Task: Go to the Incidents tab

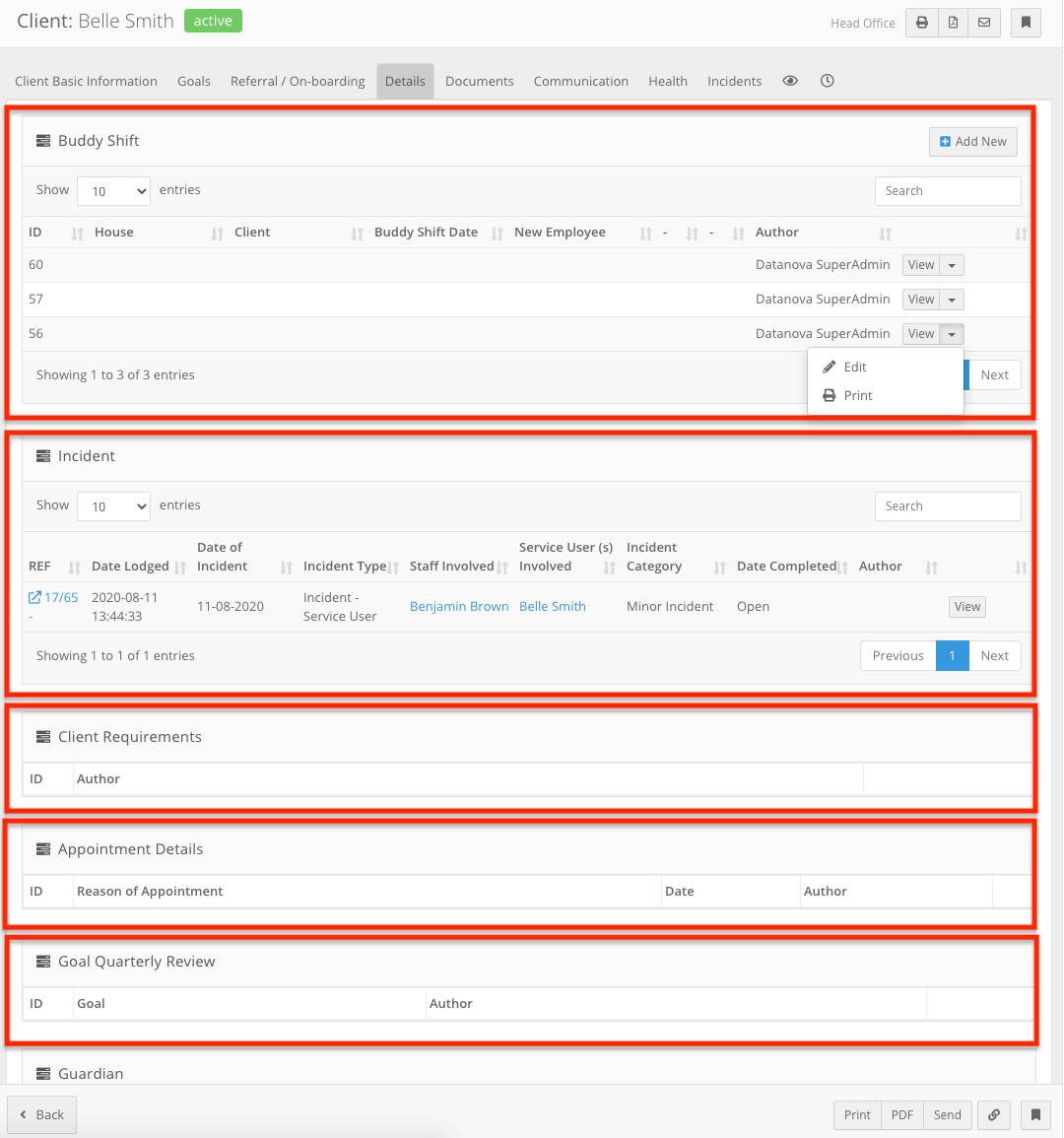Action: [x=735, y=81]
